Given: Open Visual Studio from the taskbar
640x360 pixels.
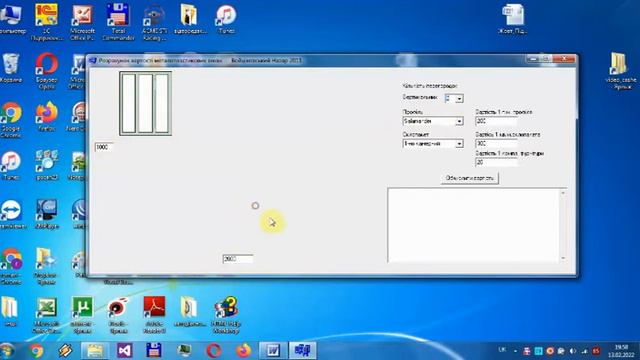Looking at the screenshot, I should pos(124,351).
